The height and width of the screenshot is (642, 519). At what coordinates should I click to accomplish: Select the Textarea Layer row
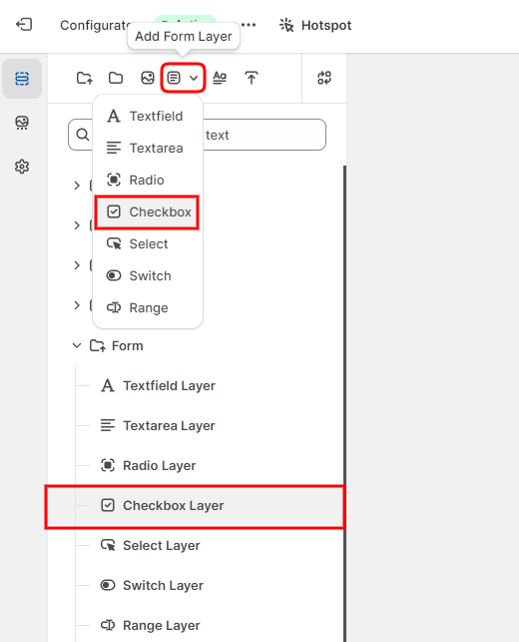coord(196,426)
